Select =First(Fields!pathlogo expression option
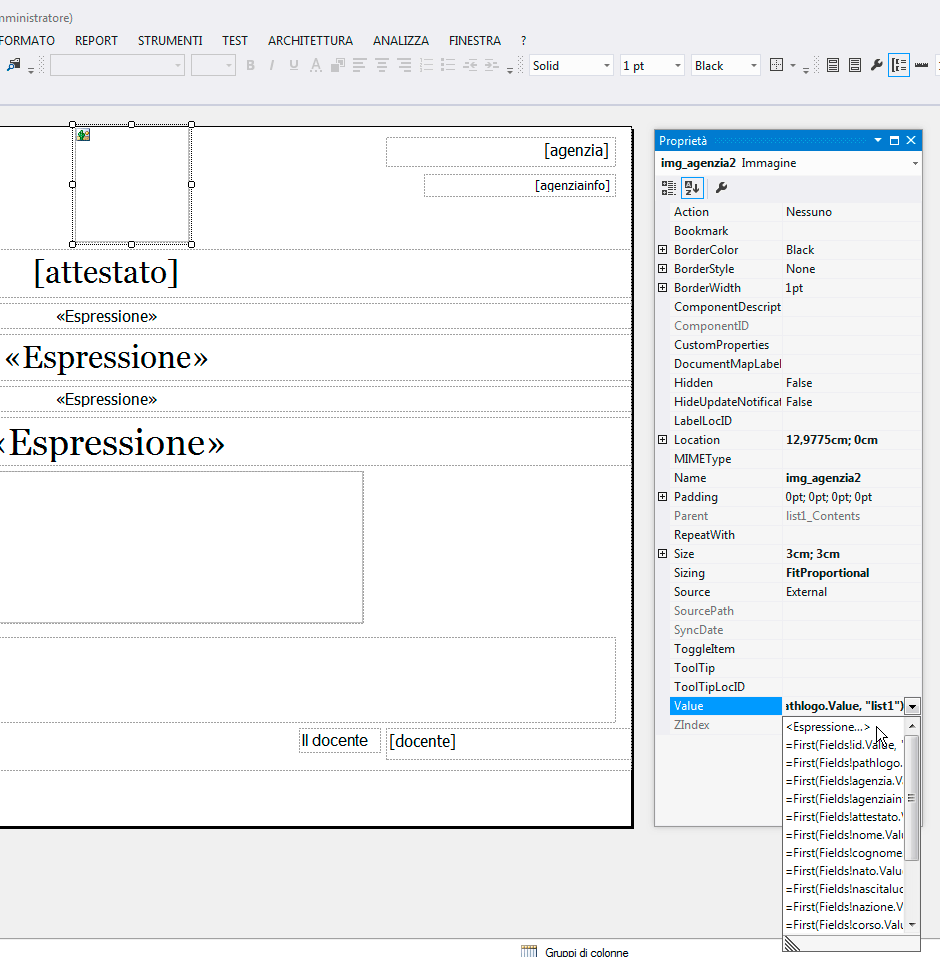The height and width of the screenshot is (966, 940). click(x=844, y=763)
